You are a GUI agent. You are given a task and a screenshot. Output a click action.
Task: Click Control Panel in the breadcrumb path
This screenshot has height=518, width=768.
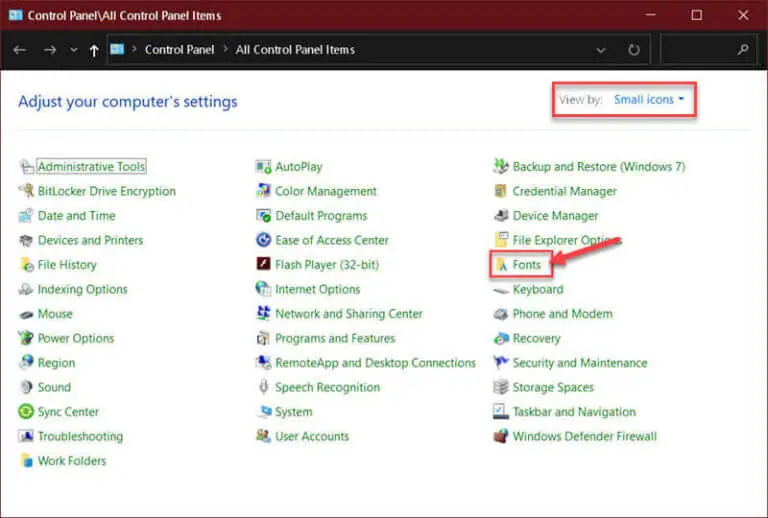click(179, 50)
